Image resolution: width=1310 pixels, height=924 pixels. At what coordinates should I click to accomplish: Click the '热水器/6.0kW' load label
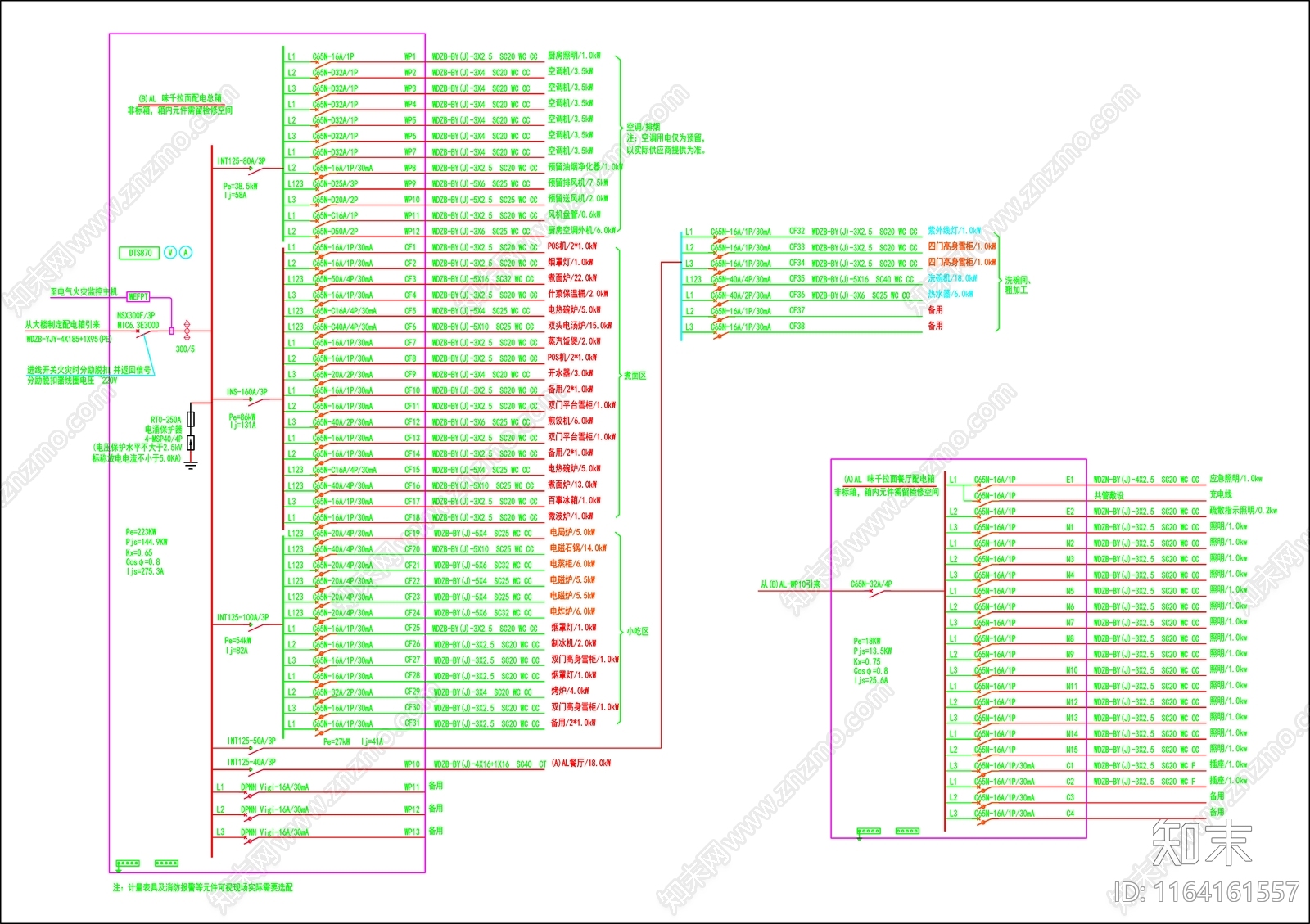tap(951, 294)
